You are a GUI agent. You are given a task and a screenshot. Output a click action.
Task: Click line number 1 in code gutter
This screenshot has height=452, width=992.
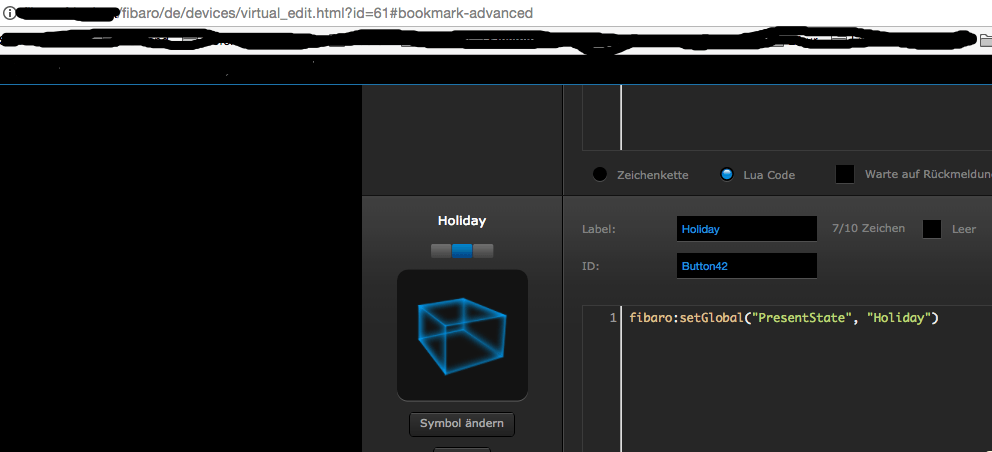click(x=612, y=318)
